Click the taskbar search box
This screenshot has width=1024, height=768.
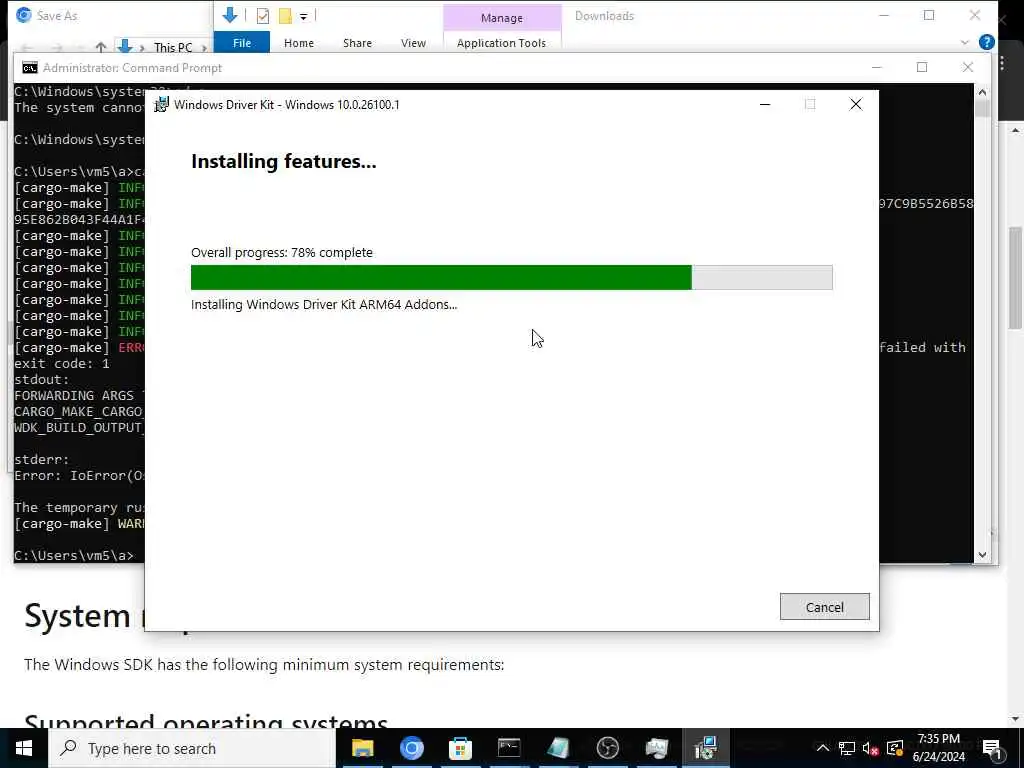pyautogui.click(x=191, y=748)
